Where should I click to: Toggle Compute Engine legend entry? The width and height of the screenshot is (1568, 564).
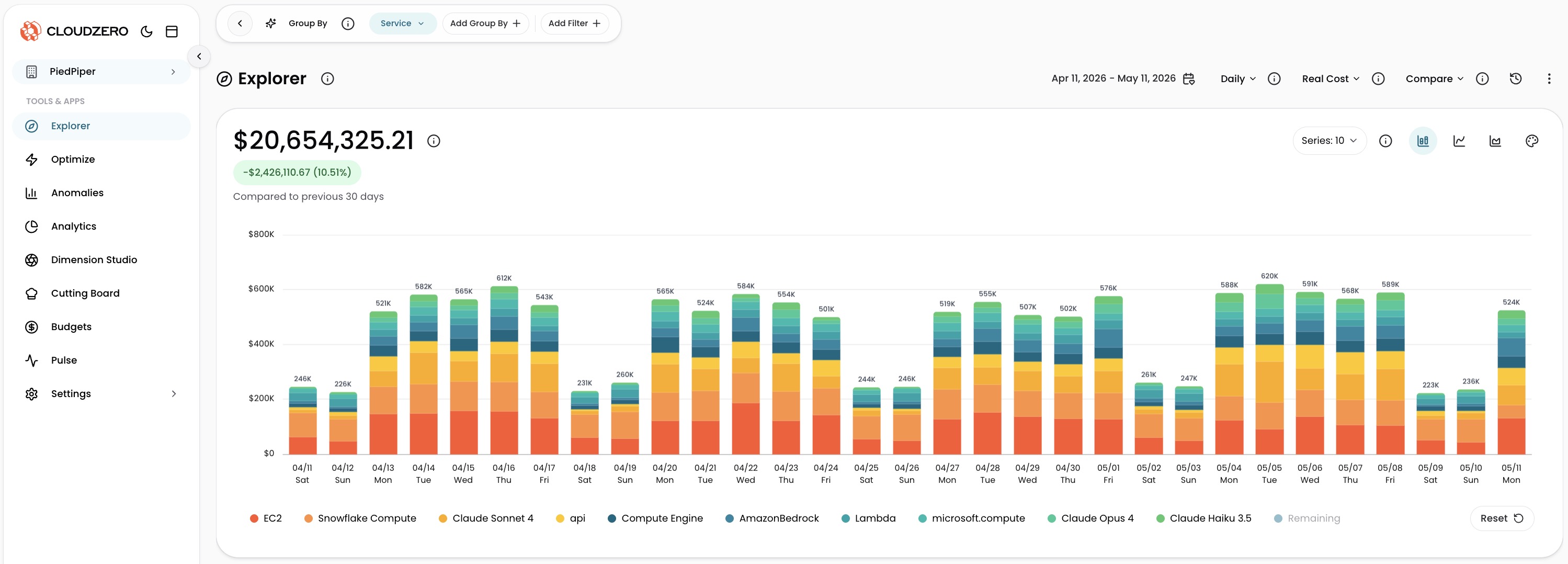click(655, 518)
